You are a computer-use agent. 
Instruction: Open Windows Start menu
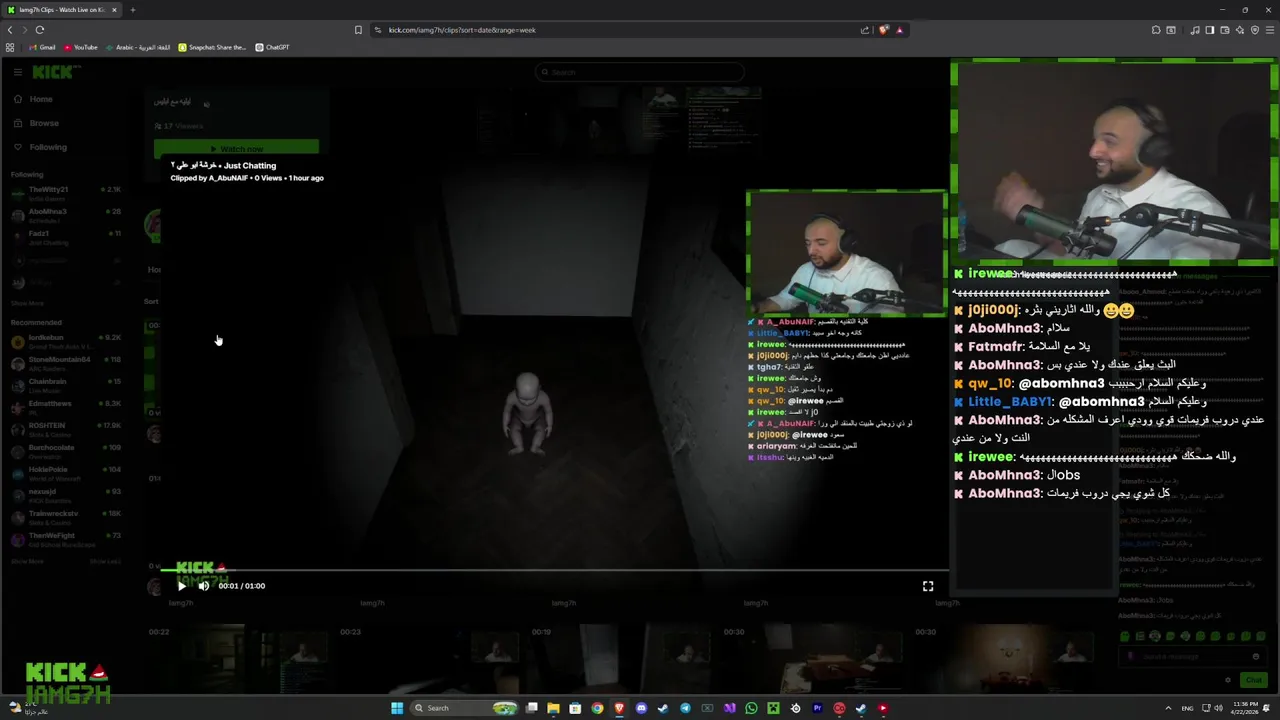[397, 708]
